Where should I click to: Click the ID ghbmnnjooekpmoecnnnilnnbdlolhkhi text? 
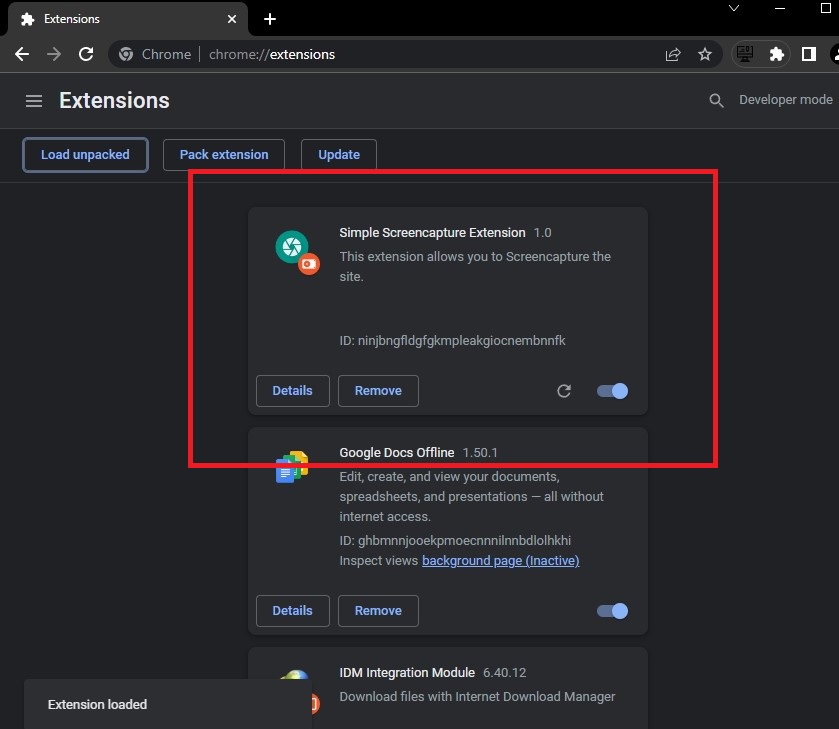(455, 540)
